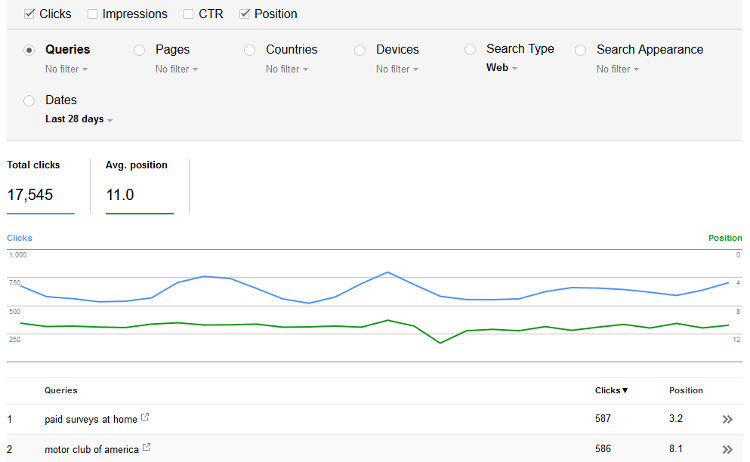
Task: Sort table by the Clicks column header
Action: click(611, 390)
